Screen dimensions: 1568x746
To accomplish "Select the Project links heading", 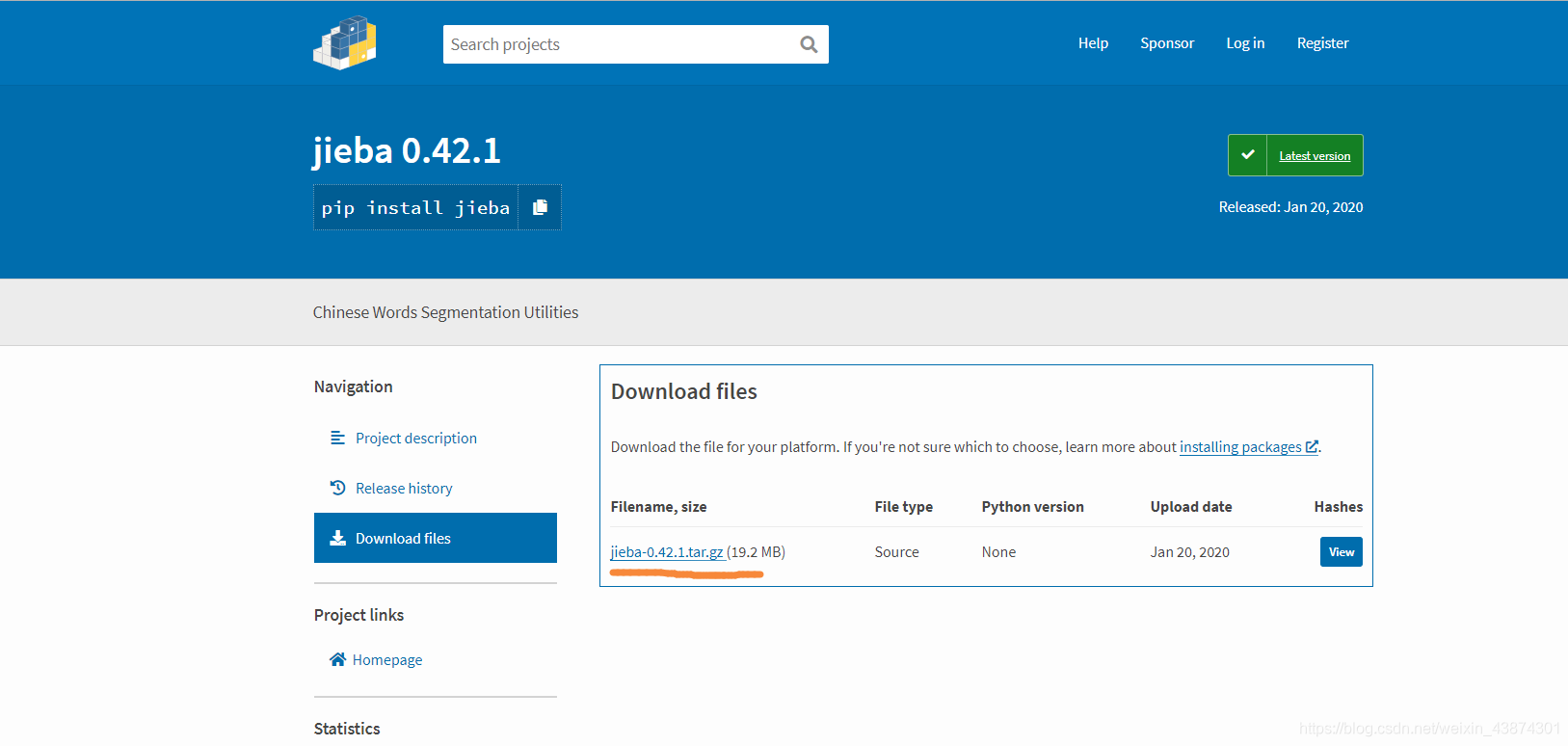I will click(359, 615).
